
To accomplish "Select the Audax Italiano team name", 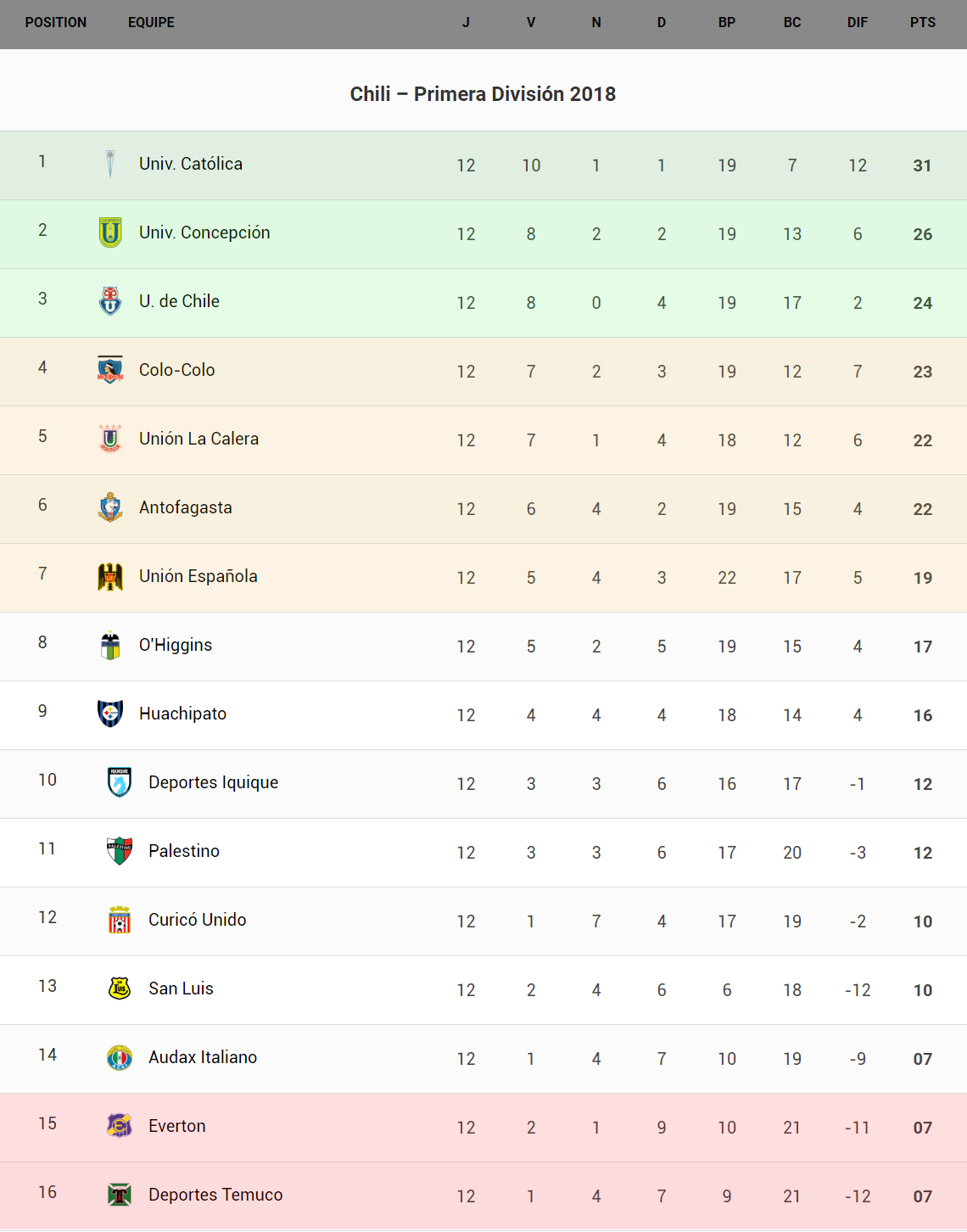I will pos(203,1057).
